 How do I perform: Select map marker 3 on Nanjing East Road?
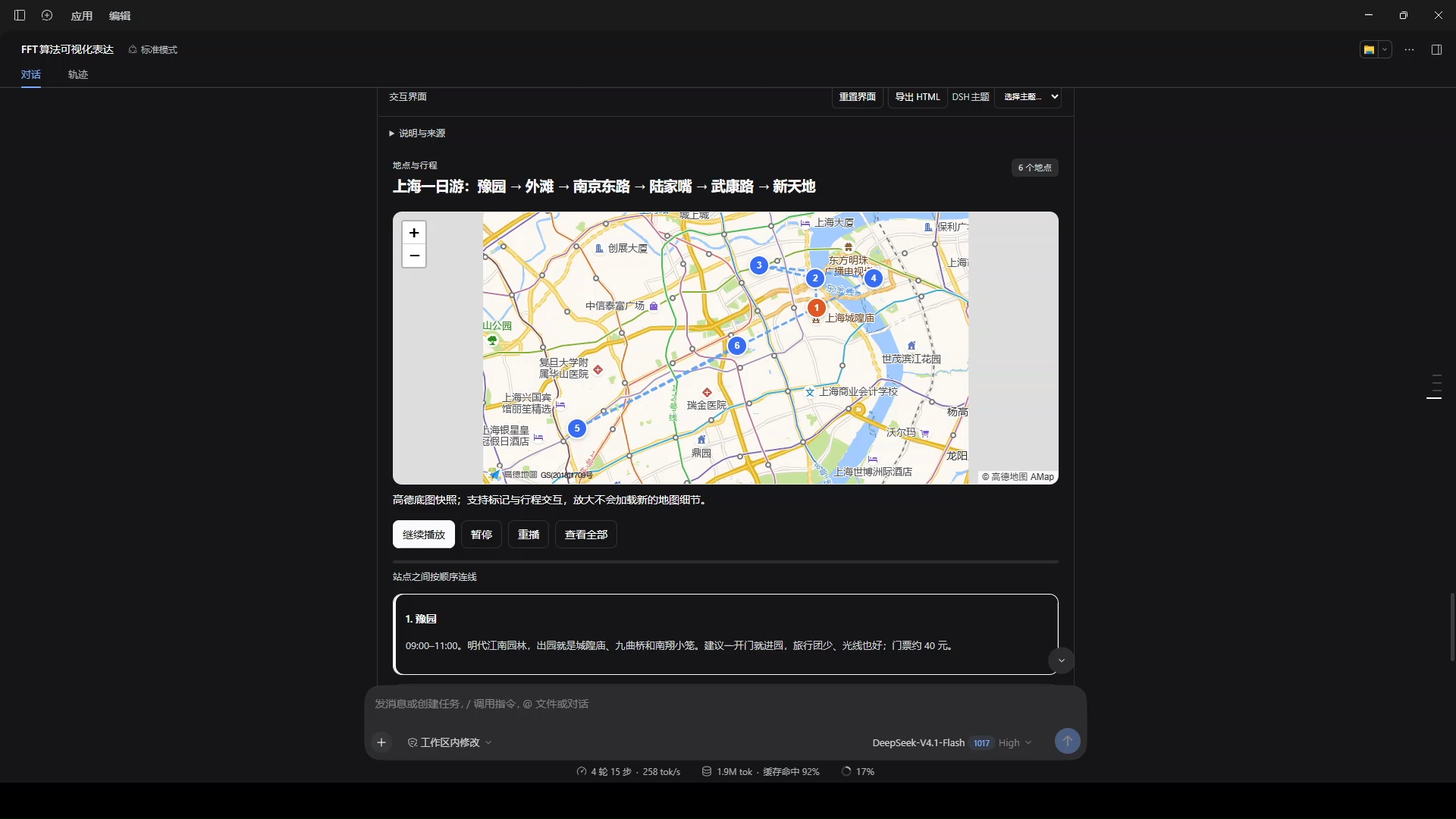pyautogui.click(x=759, y=265)
